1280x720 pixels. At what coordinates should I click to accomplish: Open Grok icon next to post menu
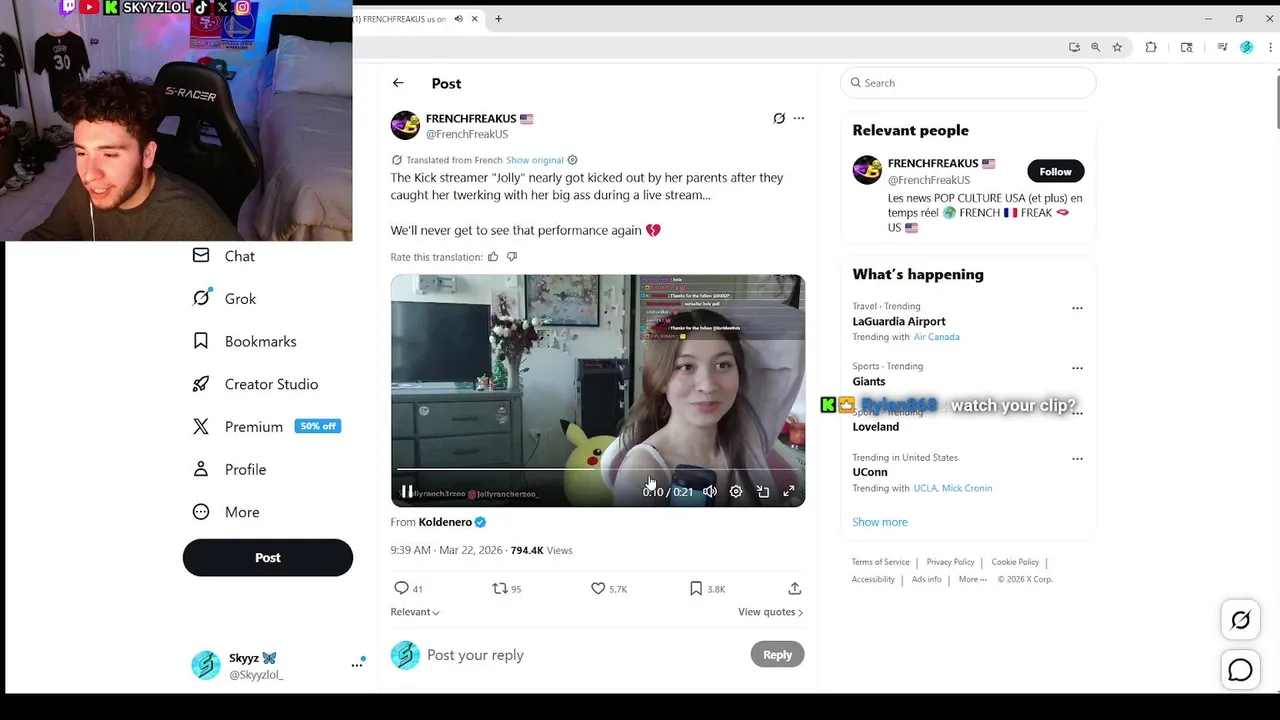[779, 118]
